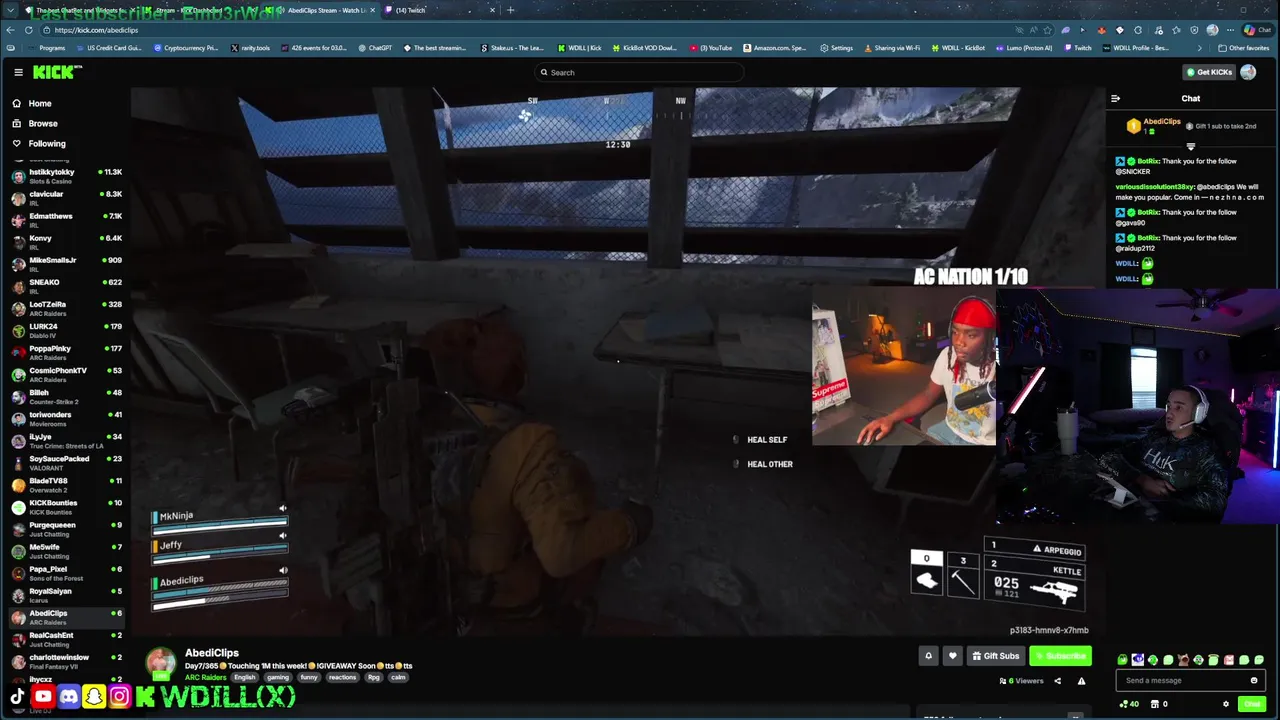Open the rarity.tools bookmark
Viewport: 1280px width, 720px height.
pos(250,48)
